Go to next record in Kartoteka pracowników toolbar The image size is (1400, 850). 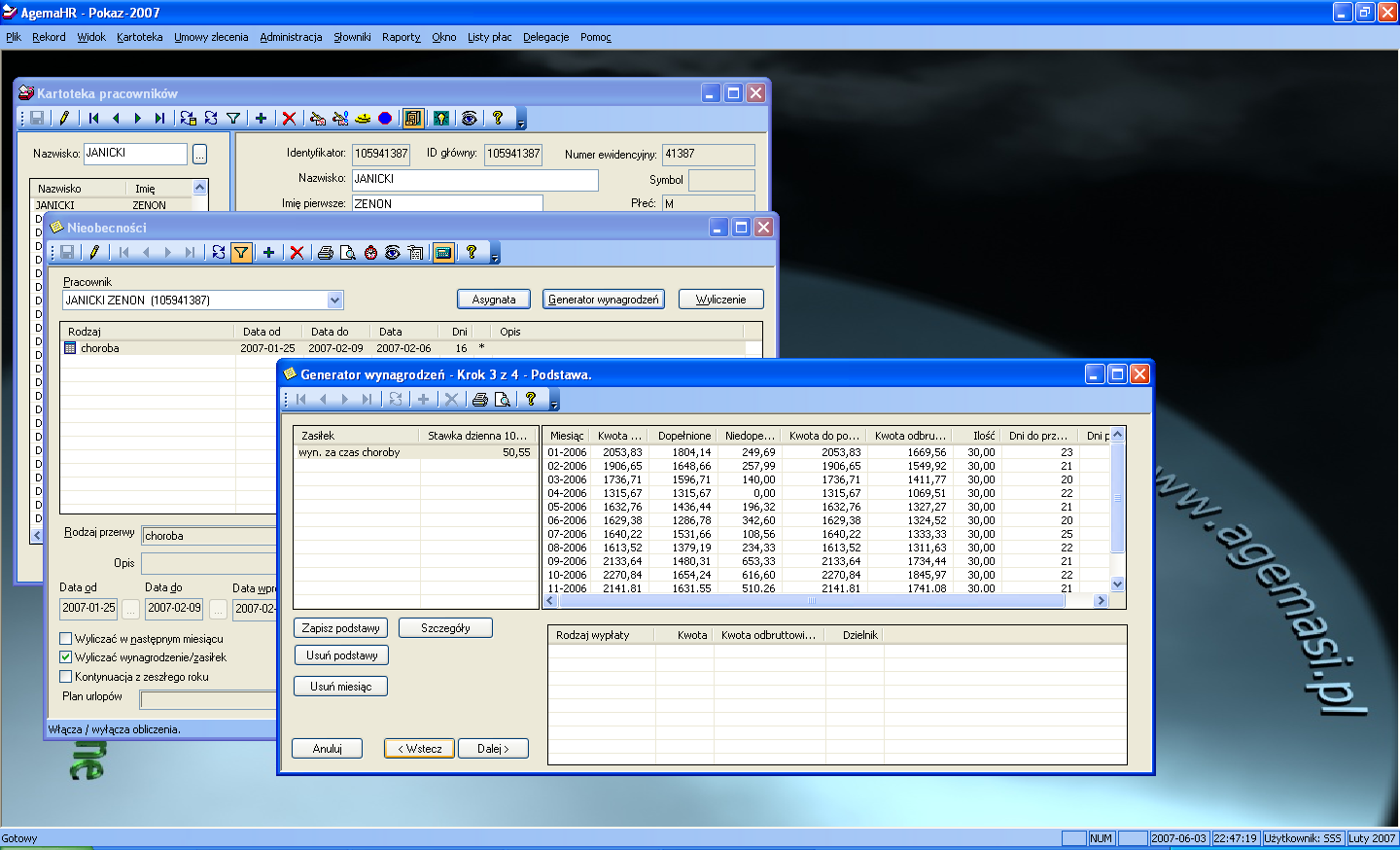(137, 118)
